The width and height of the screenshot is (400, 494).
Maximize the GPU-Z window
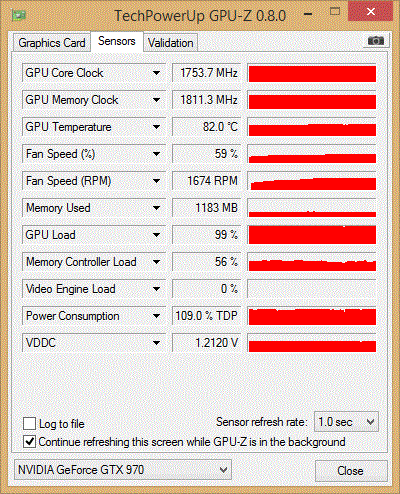[x=335, y=12]
